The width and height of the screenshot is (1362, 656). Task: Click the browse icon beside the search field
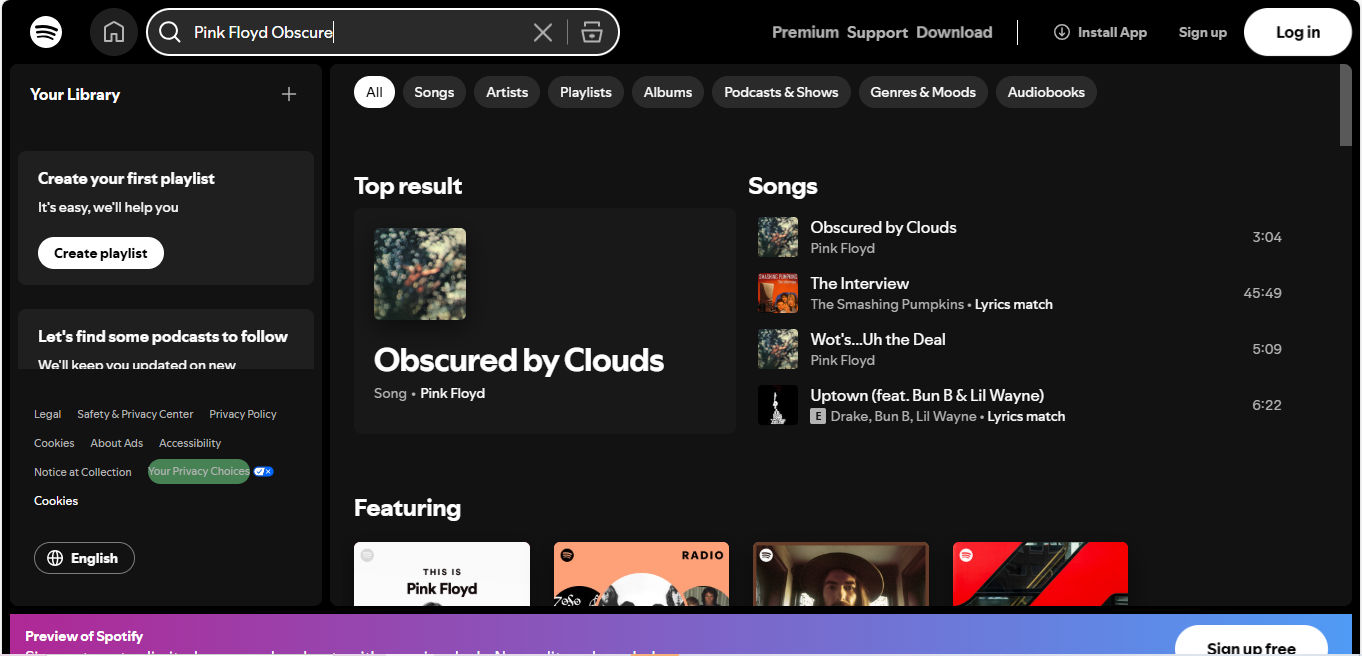[591, 31]
